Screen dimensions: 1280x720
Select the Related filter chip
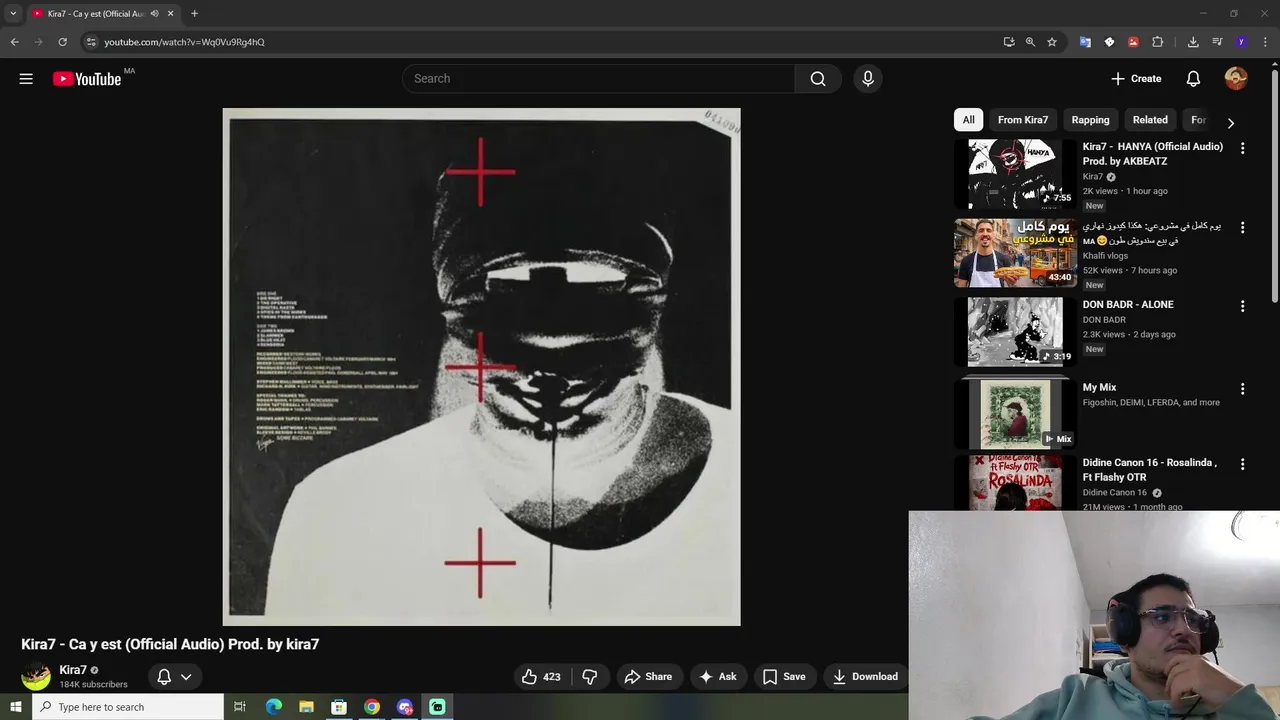click(x=1150, y=120)
